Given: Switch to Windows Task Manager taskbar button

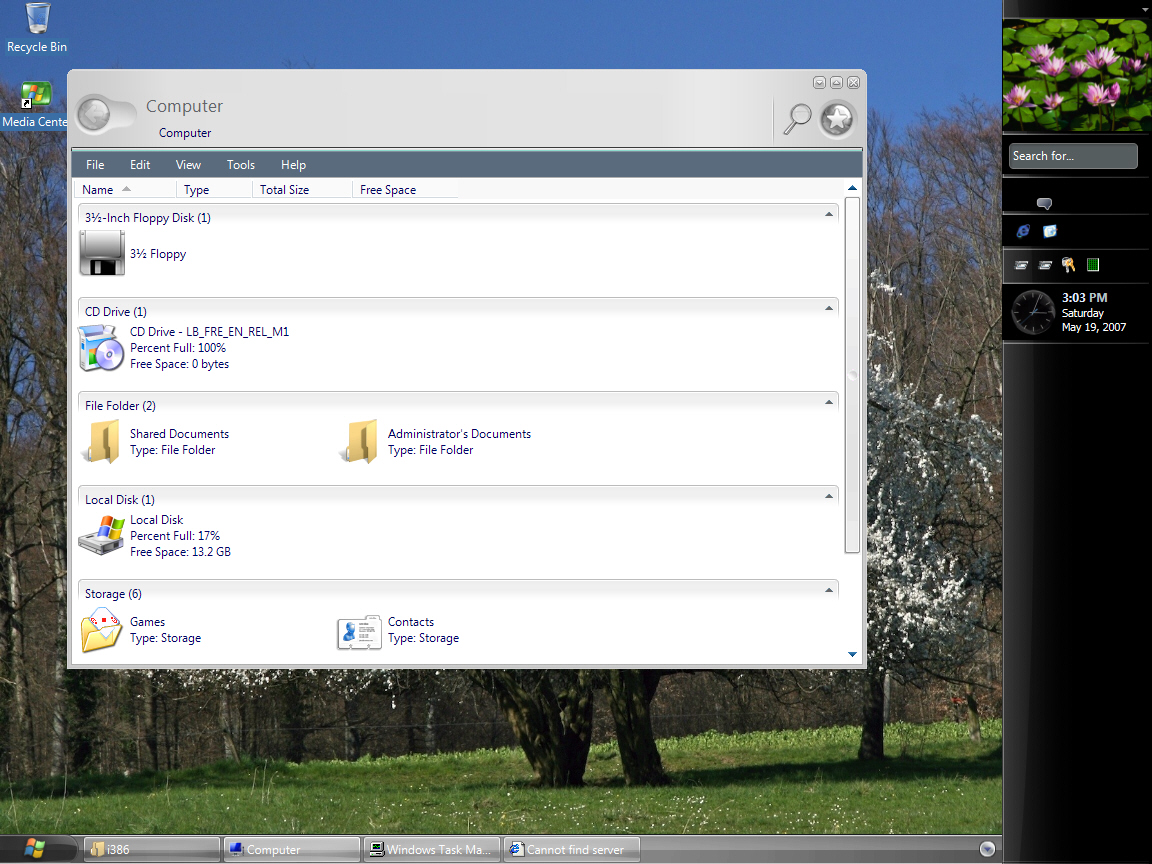Looking at the screenshot, I should point(431,850).
